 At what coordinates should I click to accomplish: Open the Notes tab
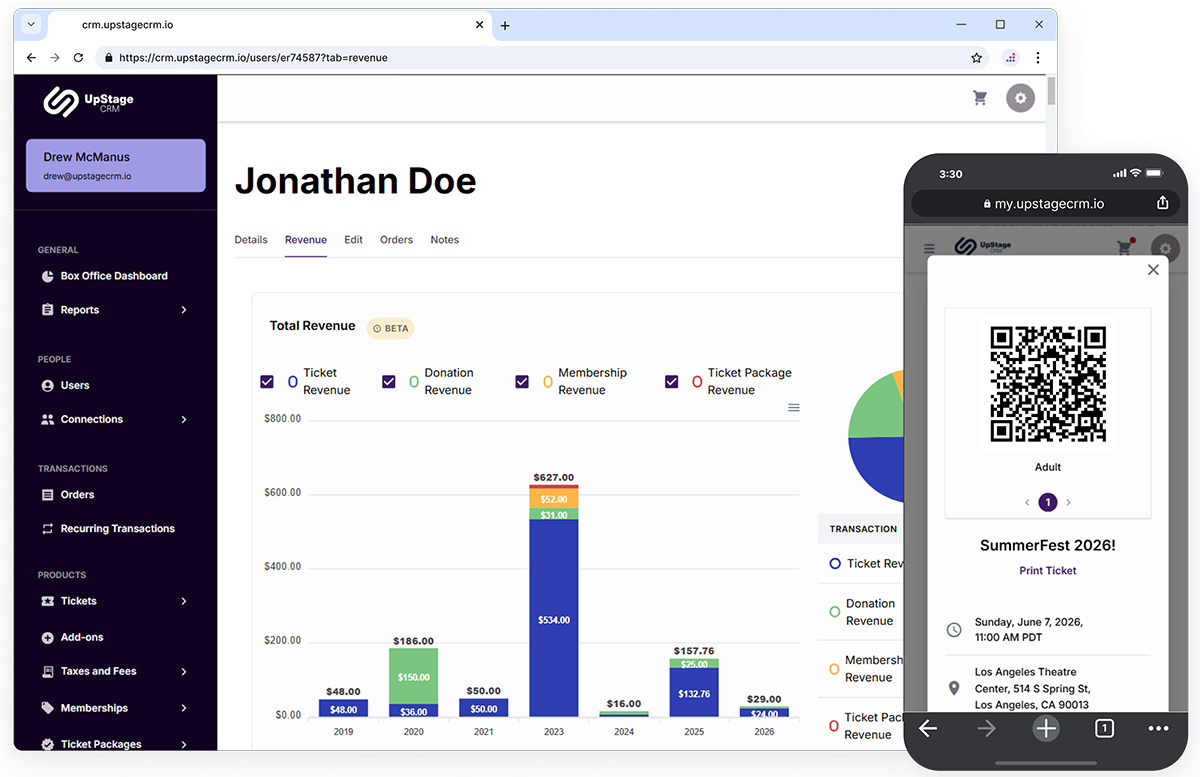point(444,240)
